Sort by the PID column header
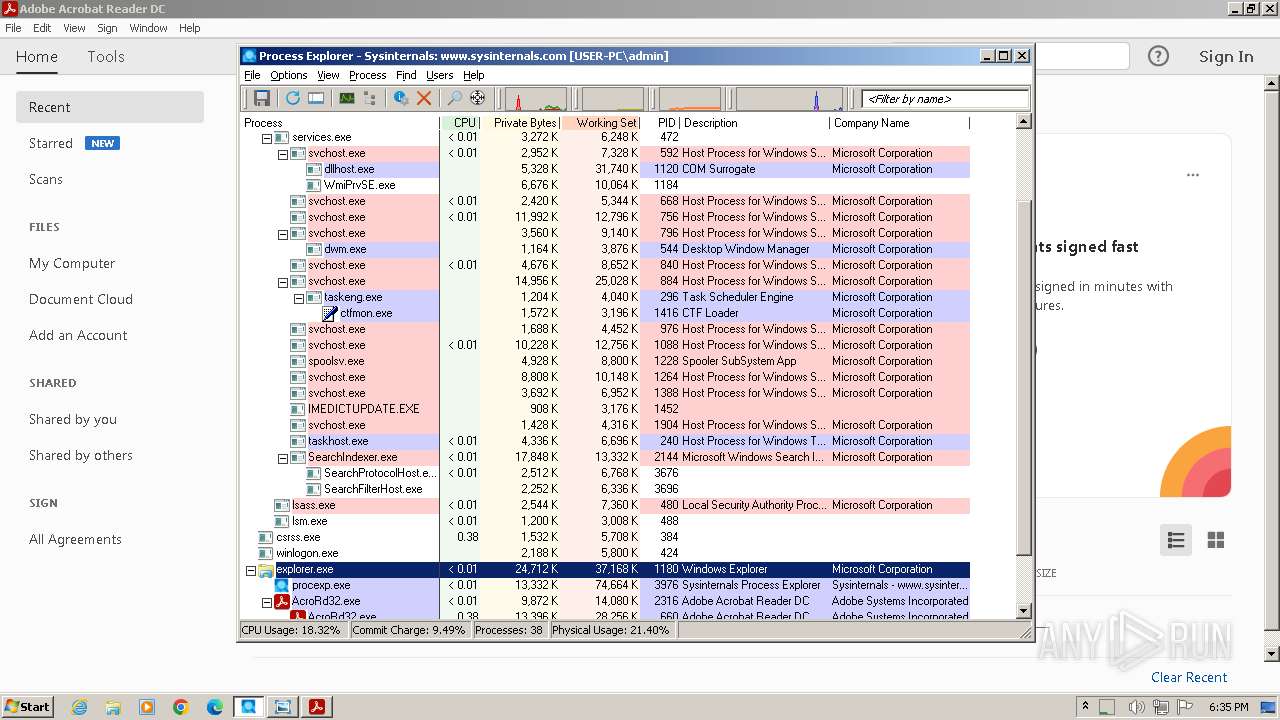 tap(660, 123)
